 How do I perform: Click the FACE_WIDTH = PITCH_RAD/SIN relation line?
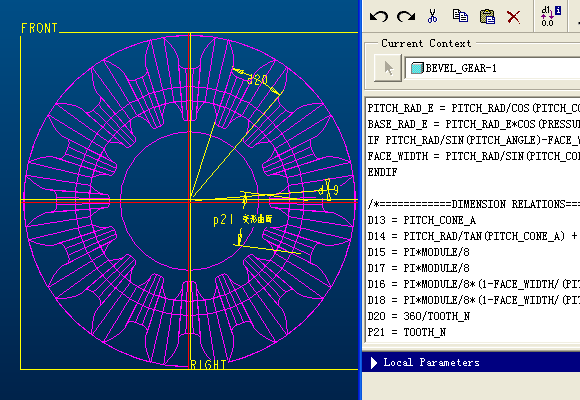click(473, 157)
